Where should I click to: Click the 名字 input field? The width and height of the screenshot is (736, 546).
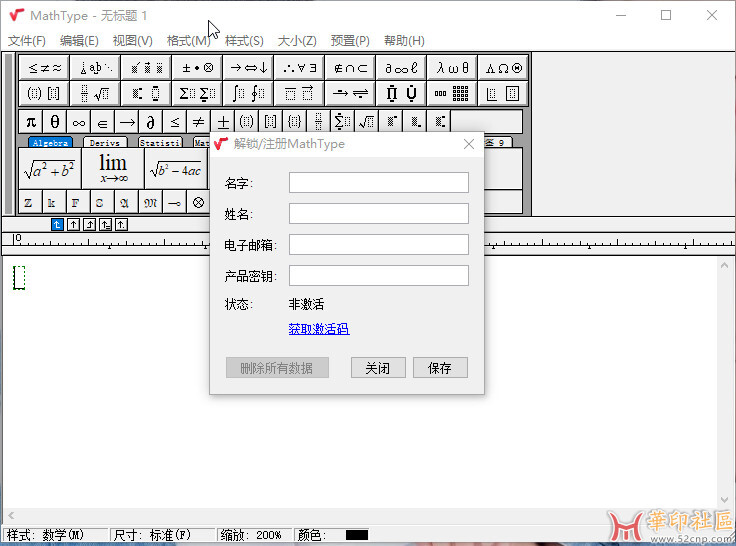coord(379,183)
